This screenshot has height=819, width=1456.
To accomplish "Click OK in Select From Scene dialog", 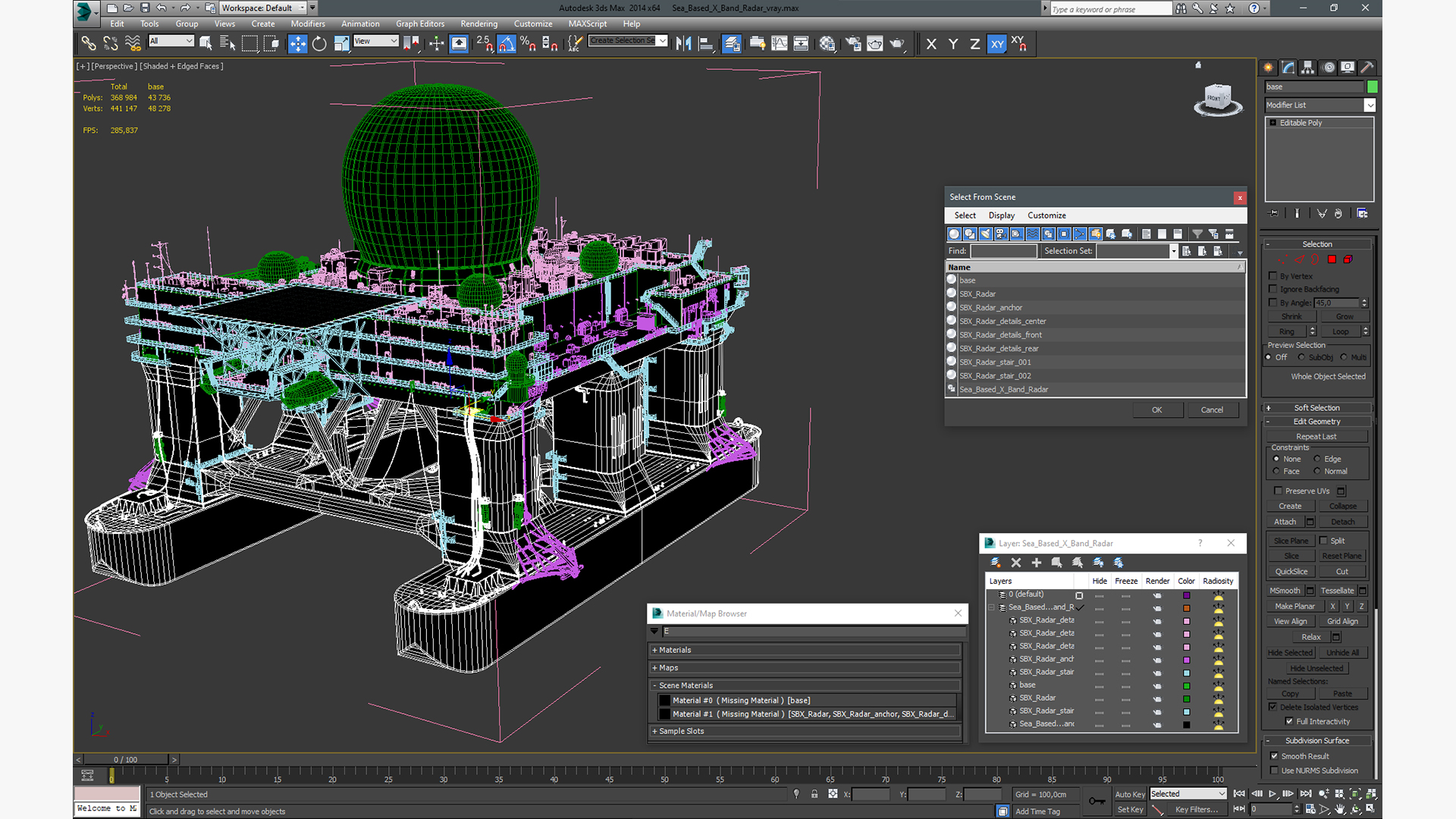I will (1156, 409).
